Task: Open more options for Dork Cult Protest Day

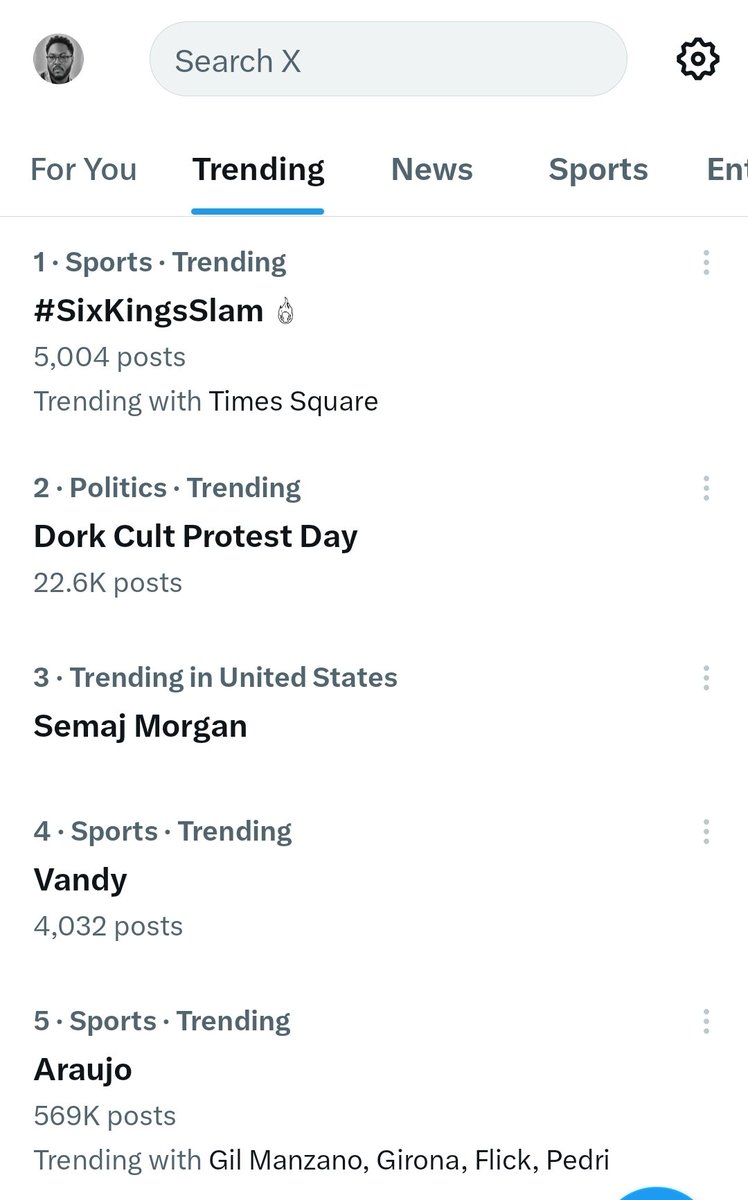Action: click(706, 488)
